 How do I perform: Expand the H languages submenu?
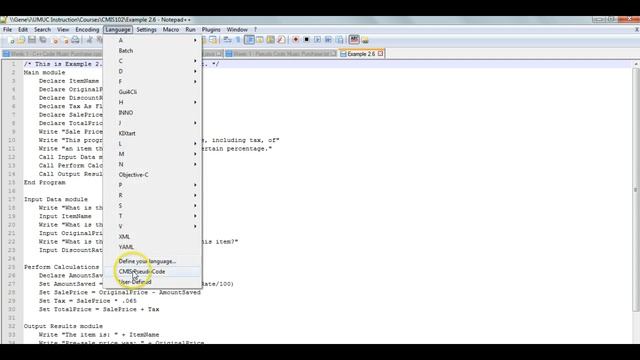click(x=152, y=102)
